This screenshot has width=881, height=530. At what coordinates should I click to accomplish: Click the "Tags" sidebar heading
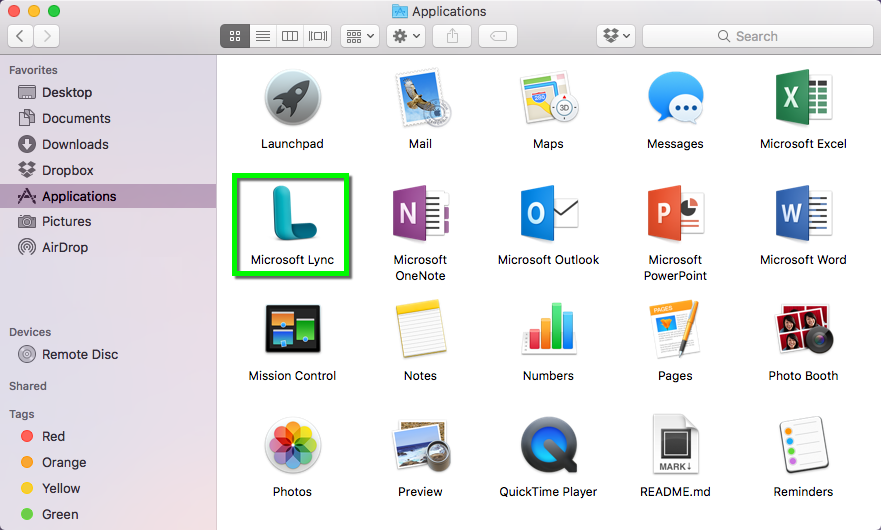21,414
